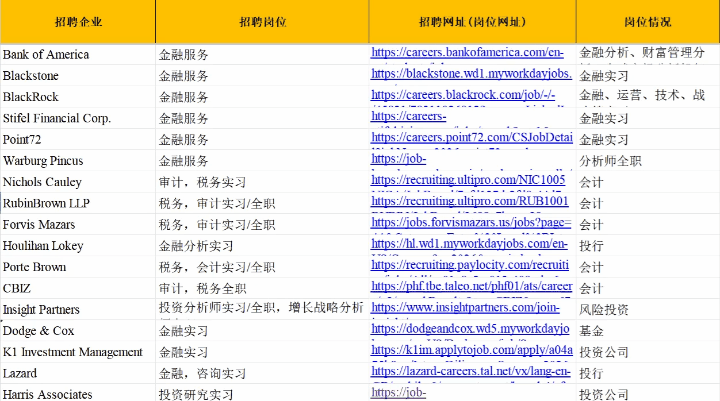Screen dimensions: 720x401
Task: Open the Point72 CSJobDetail link
Action: [472, 137]
